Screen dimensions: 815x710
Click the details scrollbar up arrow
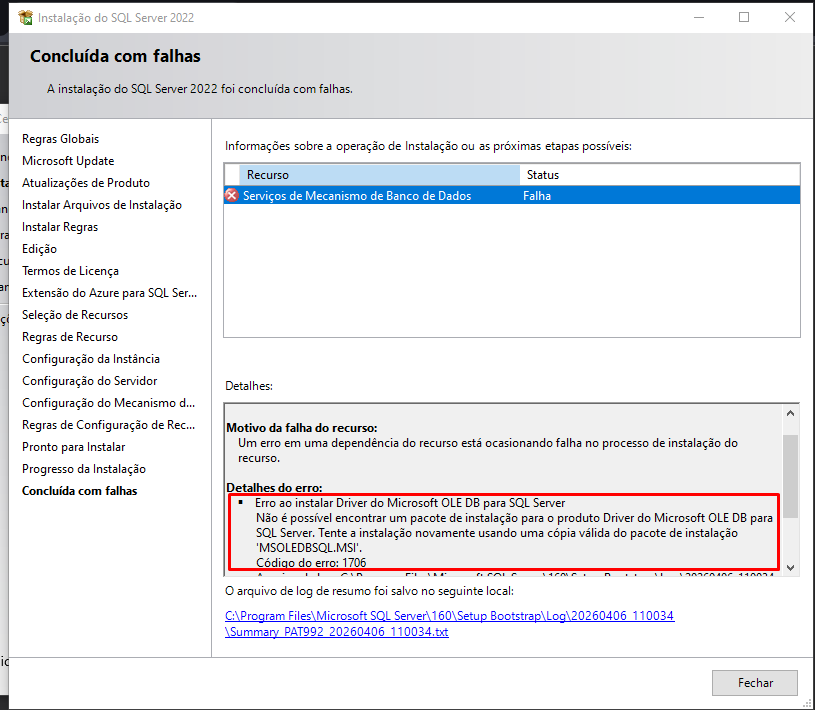(x=790, y=413)
